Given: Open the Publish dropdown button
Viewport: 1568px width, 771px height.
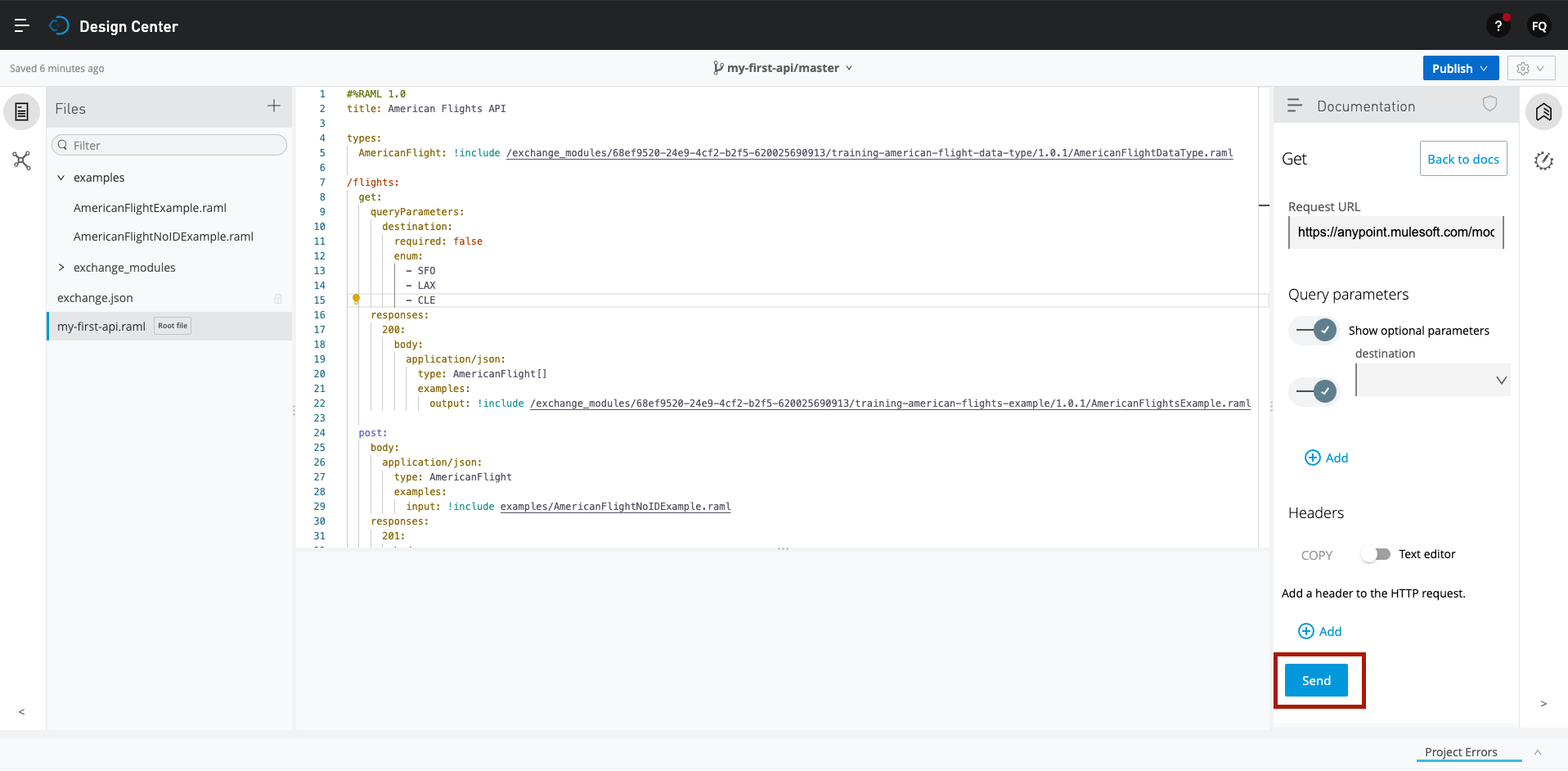Looking at the screenshot, I should click(x=1461, y=68).
